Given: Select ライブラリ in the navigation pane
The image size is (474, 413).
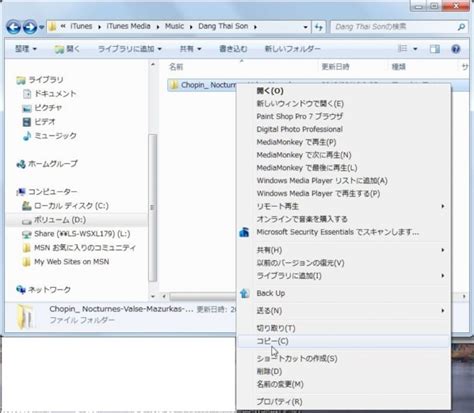Looking at the screenshot, I should (x=40, y=80).
